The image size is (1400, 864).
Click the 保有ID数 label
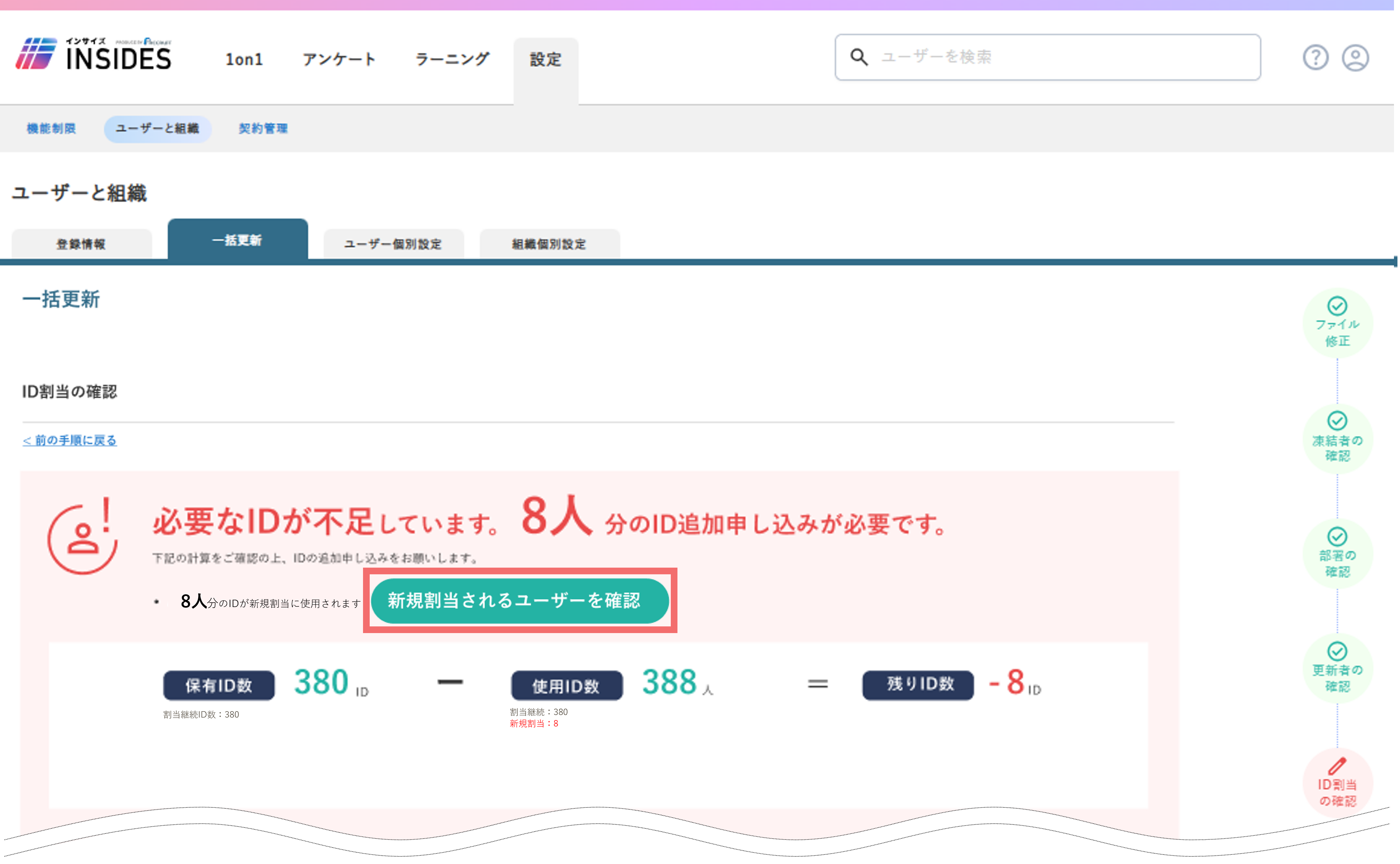point(219,685)
